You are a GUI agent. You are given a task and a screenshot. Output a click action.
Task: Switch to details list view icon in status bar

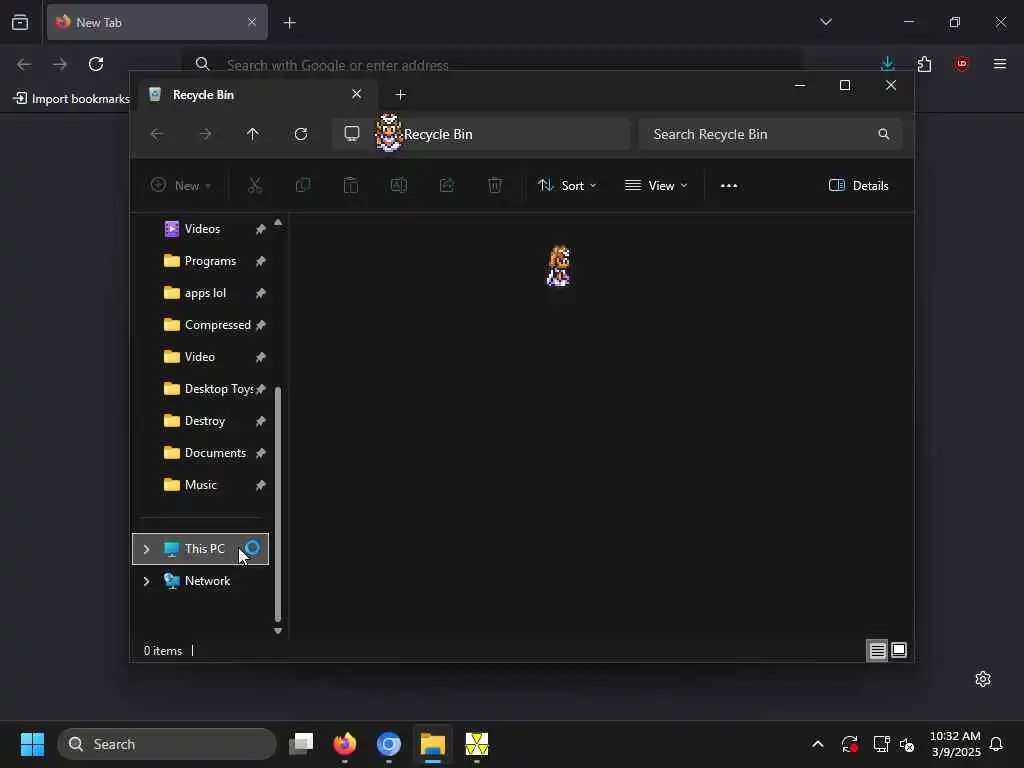[877, 650]
